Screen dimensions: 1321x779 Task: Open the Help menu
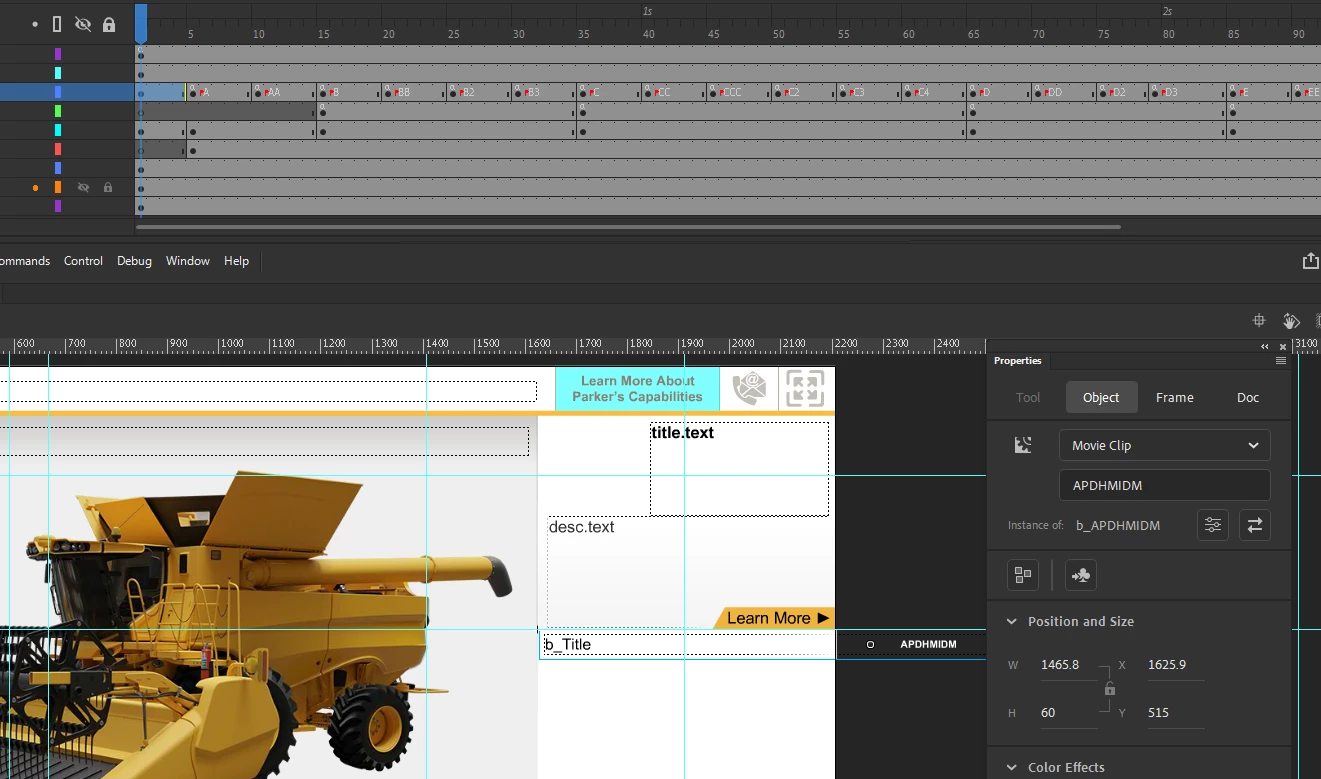point(236,261)
